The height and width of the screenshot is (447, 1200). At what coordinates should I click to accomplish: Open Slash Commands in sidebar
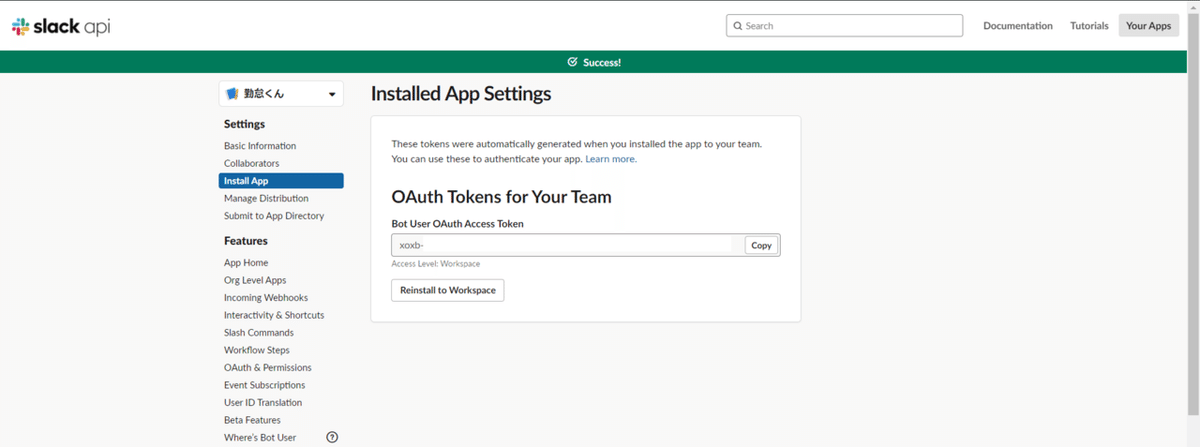point(259,333)
